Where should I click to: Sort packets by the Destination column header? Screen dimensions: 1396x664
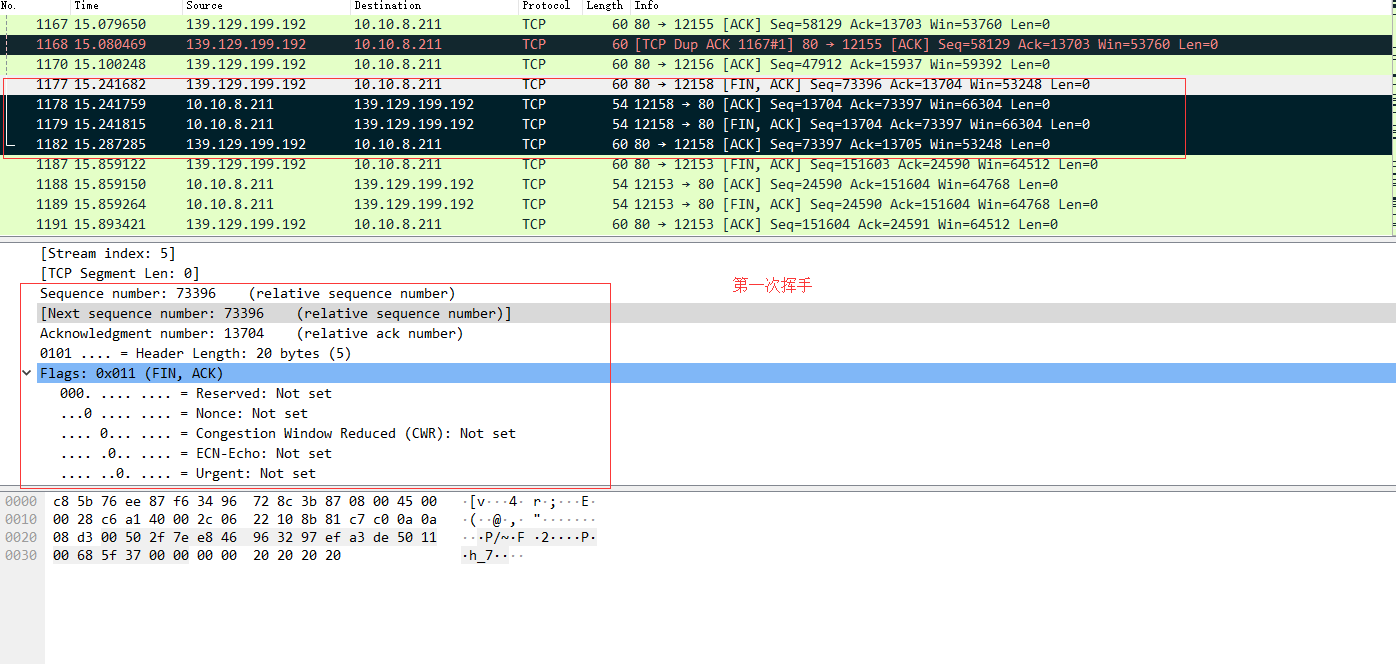pos(387,6)
